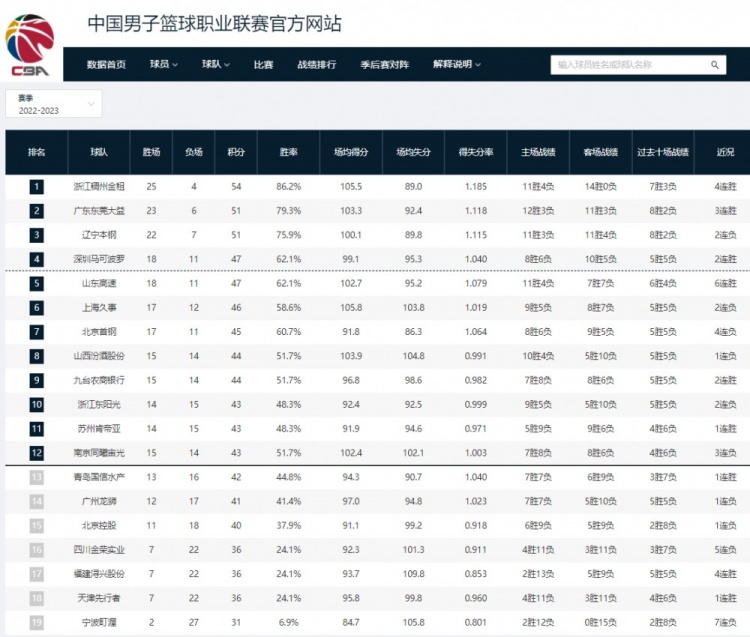750x637 pixels.
Task: Open team 青岛国信水产
Action: tap(99, 477)
